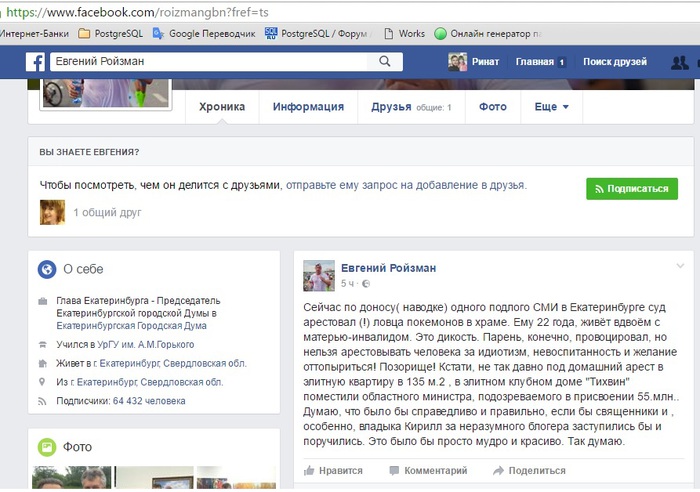Click the post privacy globe icon
700x492 pixels.
(366, 284)
